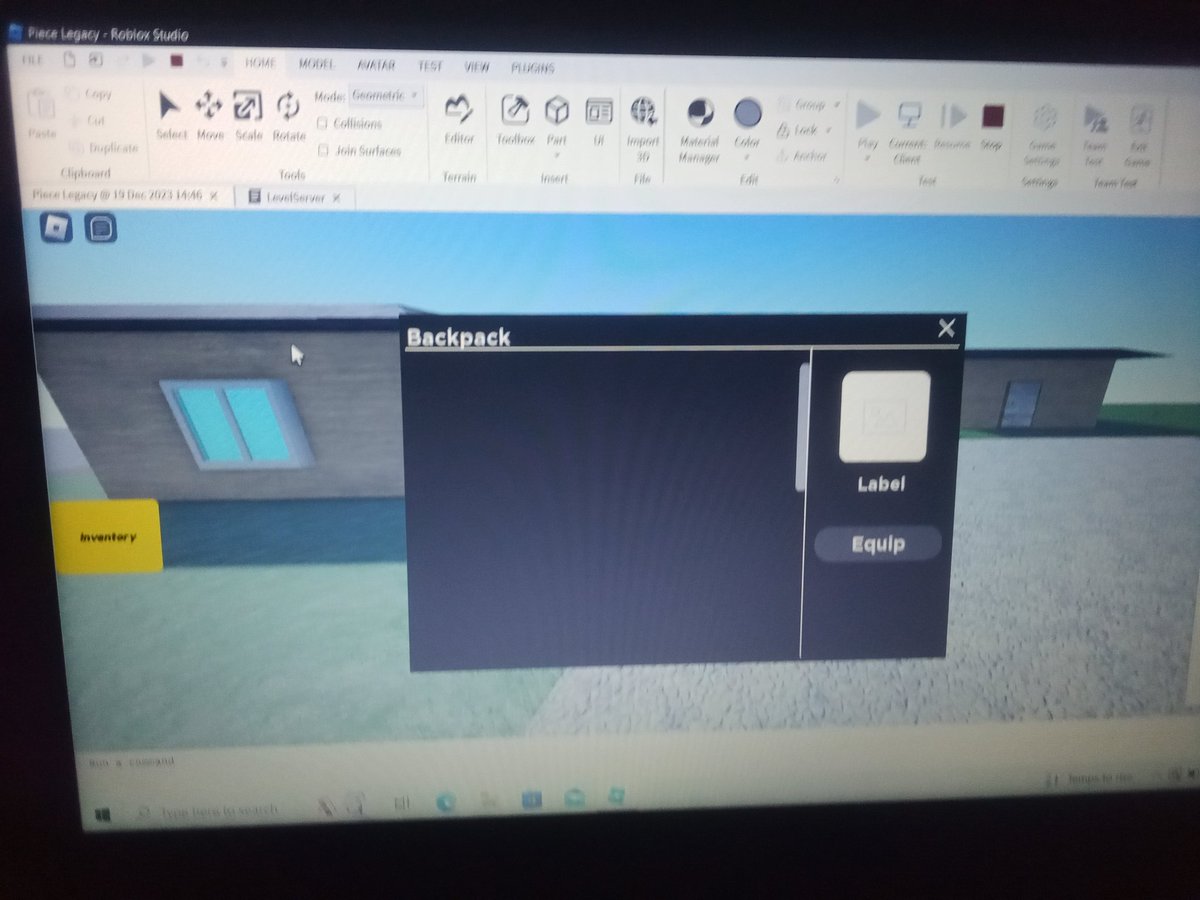The width and height of the screenshot is (1200, 900).
Task: Switch view with Current Client button
Action: click(908, 130)
